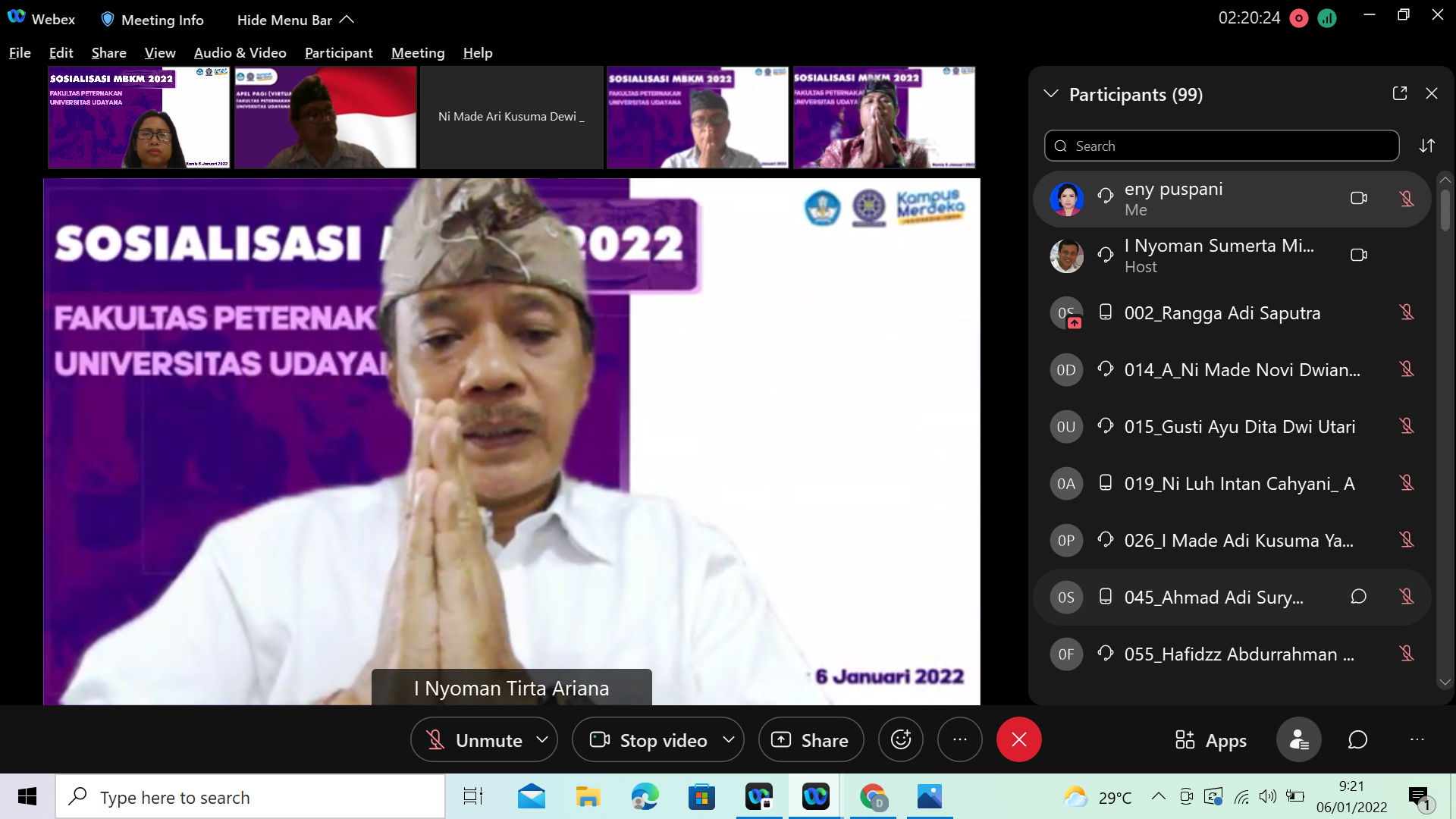Screen dimensions: 1456x819
Task: Click the chat bubble beside 045_Ahmad Adi Sury
Action: [x=1358, y=597]
